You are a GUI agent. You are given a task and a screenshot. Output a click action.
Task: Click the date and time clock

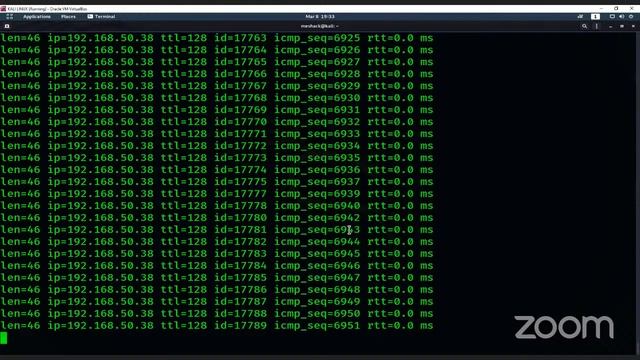coord(320,17)
